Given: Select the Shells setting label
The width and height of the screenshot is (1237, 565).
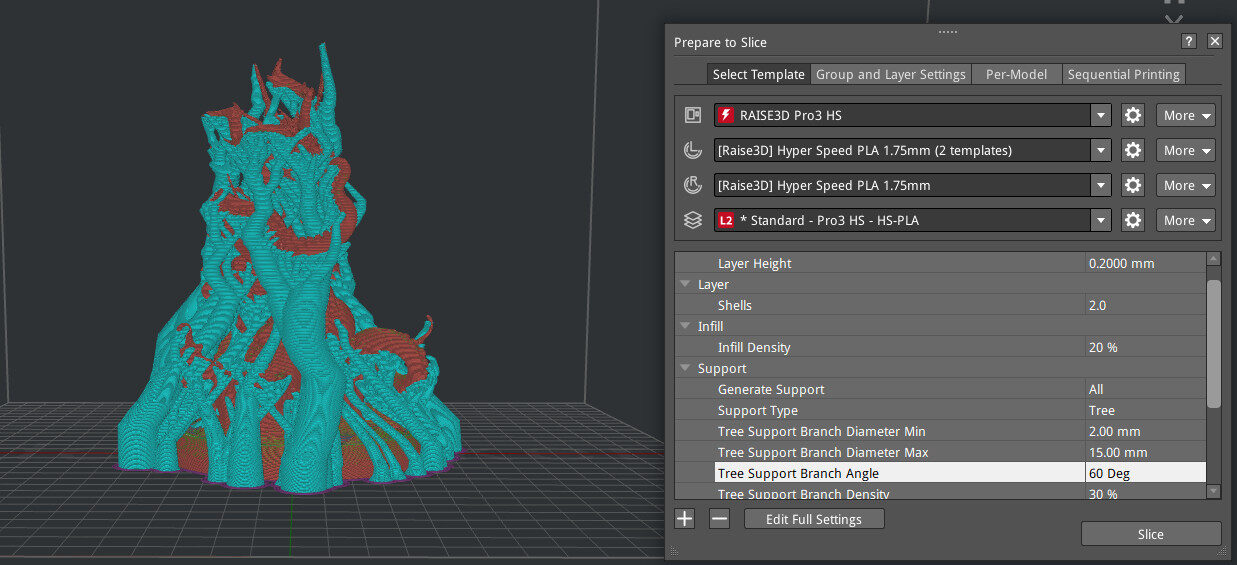Looking at the screenshot, I should point(735,306).
